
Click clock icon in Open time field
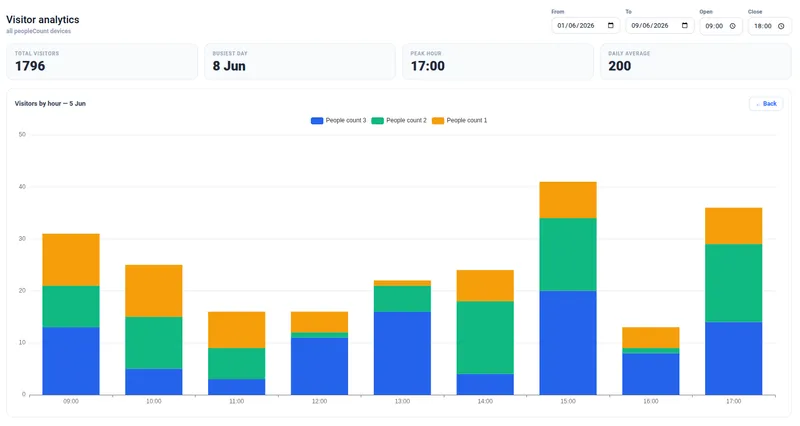click(733, 26)
